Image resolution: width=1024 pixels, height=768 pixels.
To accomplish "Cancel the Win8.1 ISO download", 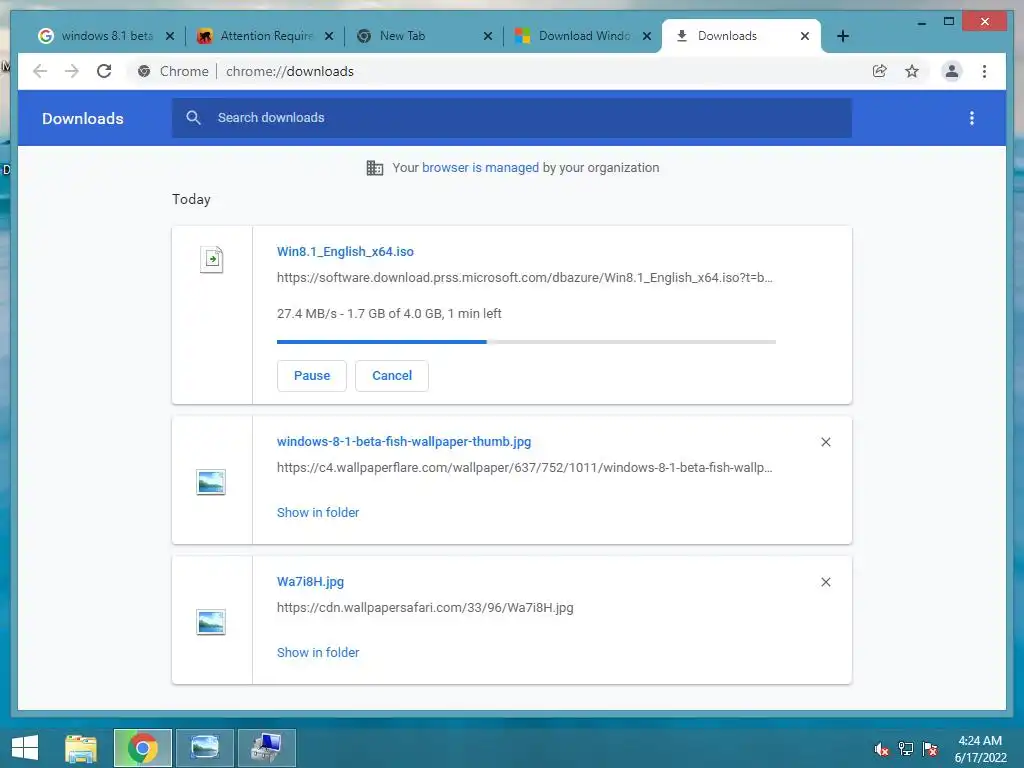I will pos(392,376).
